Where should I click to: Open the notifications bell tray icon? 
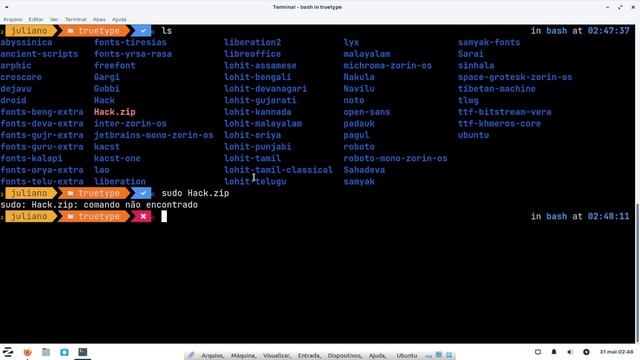pyautogui.click(x=554, y=352)
